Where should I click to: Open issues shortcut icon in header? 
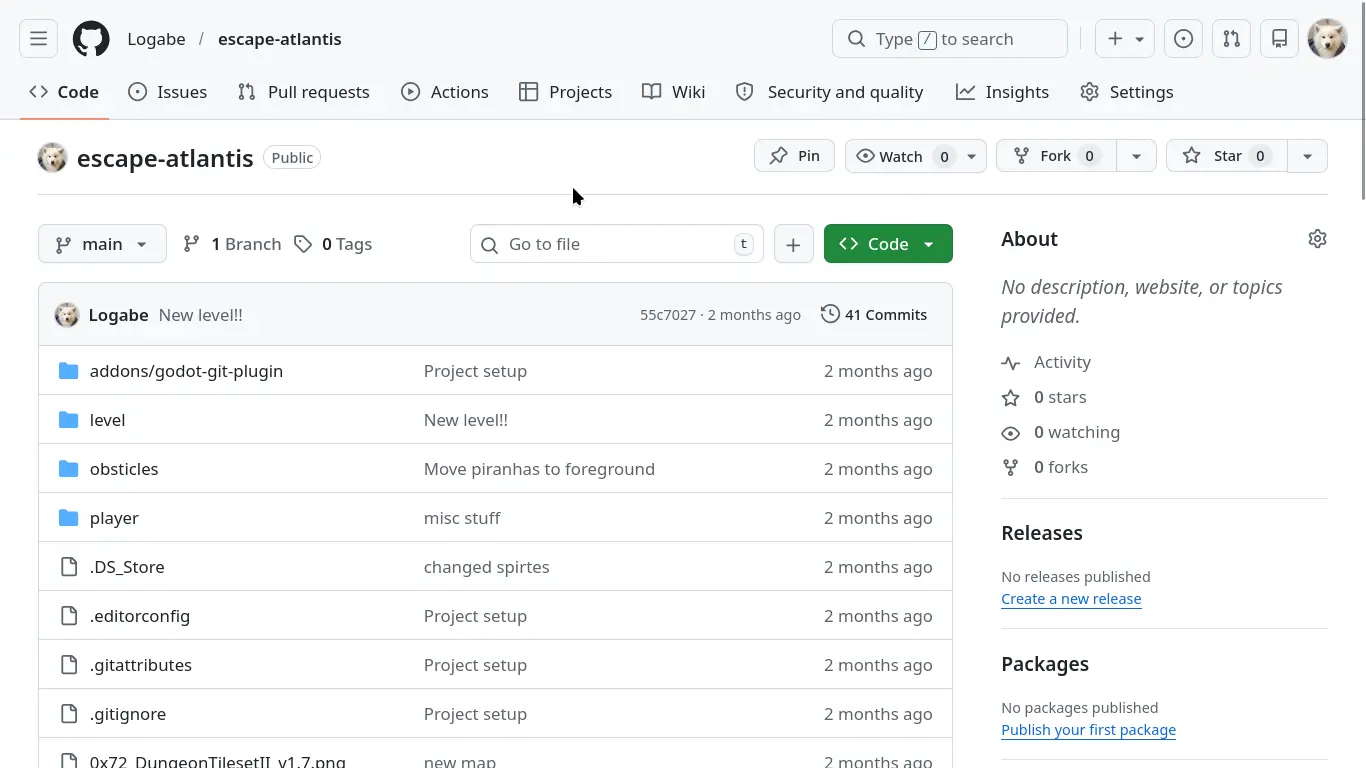[1183, 39]
